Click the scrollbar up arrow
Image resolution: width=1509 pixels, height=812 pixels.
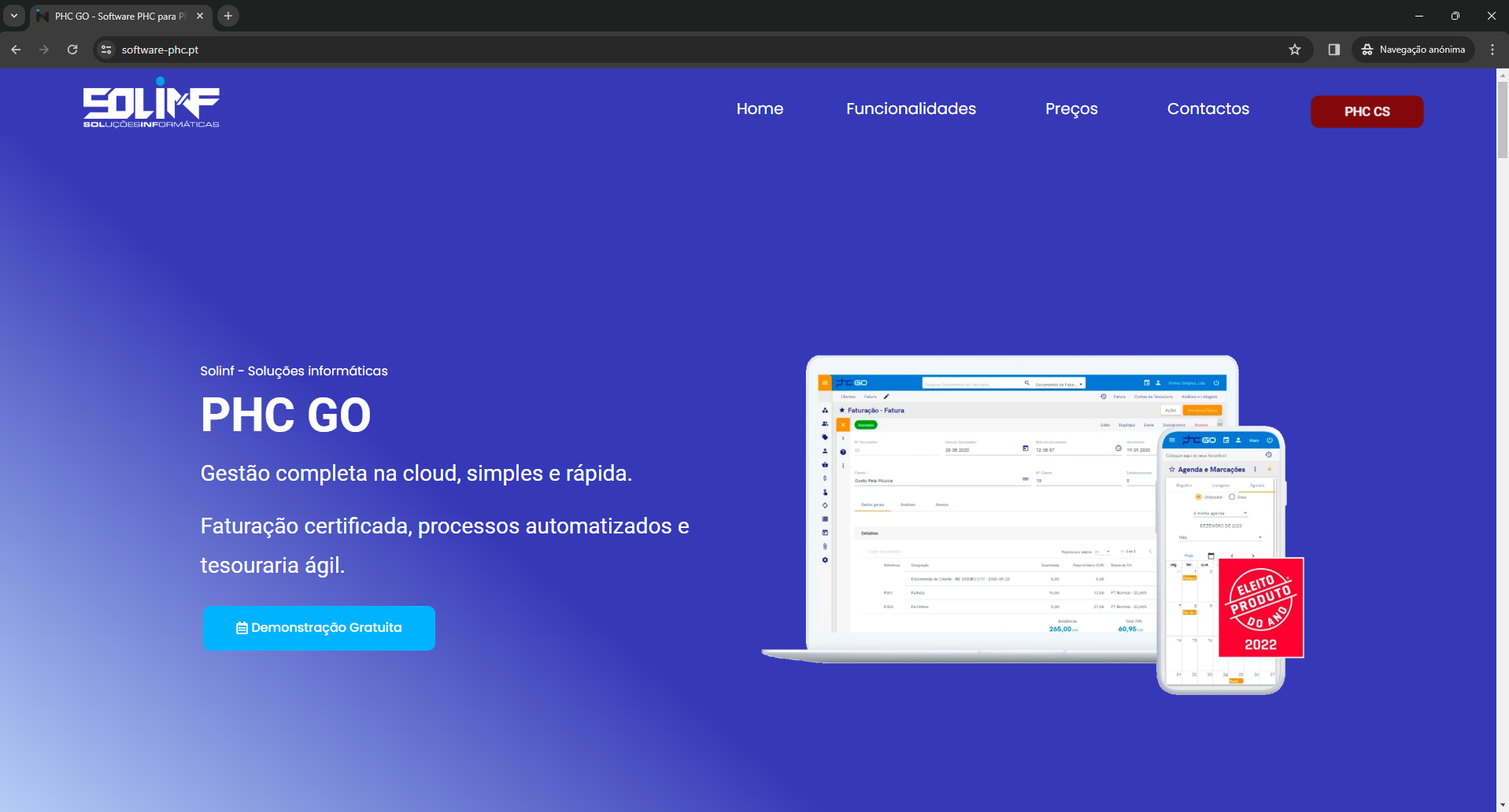click(x=1503, y=75)
